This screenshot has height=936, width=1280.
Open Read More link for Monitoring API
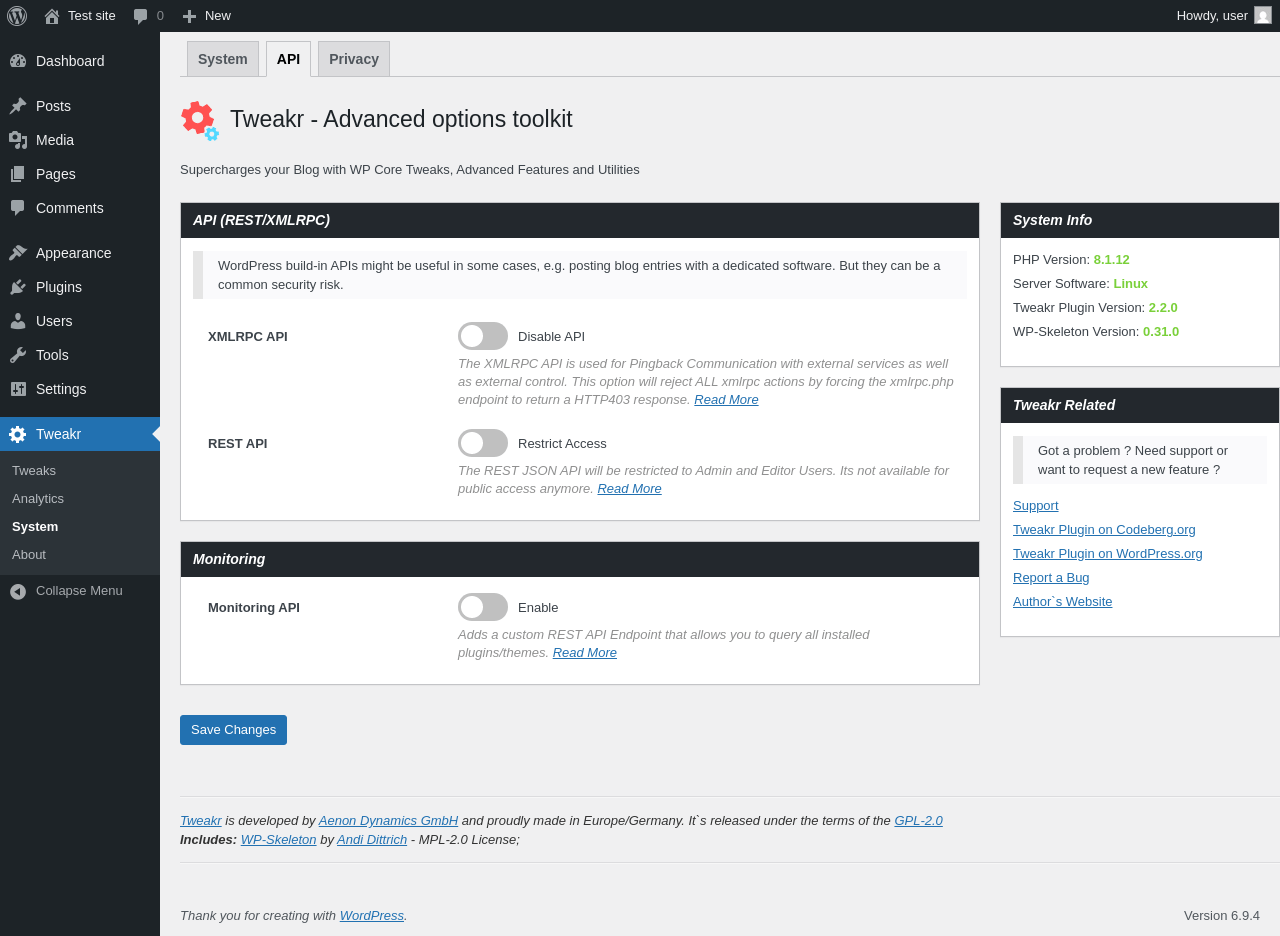pos(584,653)
